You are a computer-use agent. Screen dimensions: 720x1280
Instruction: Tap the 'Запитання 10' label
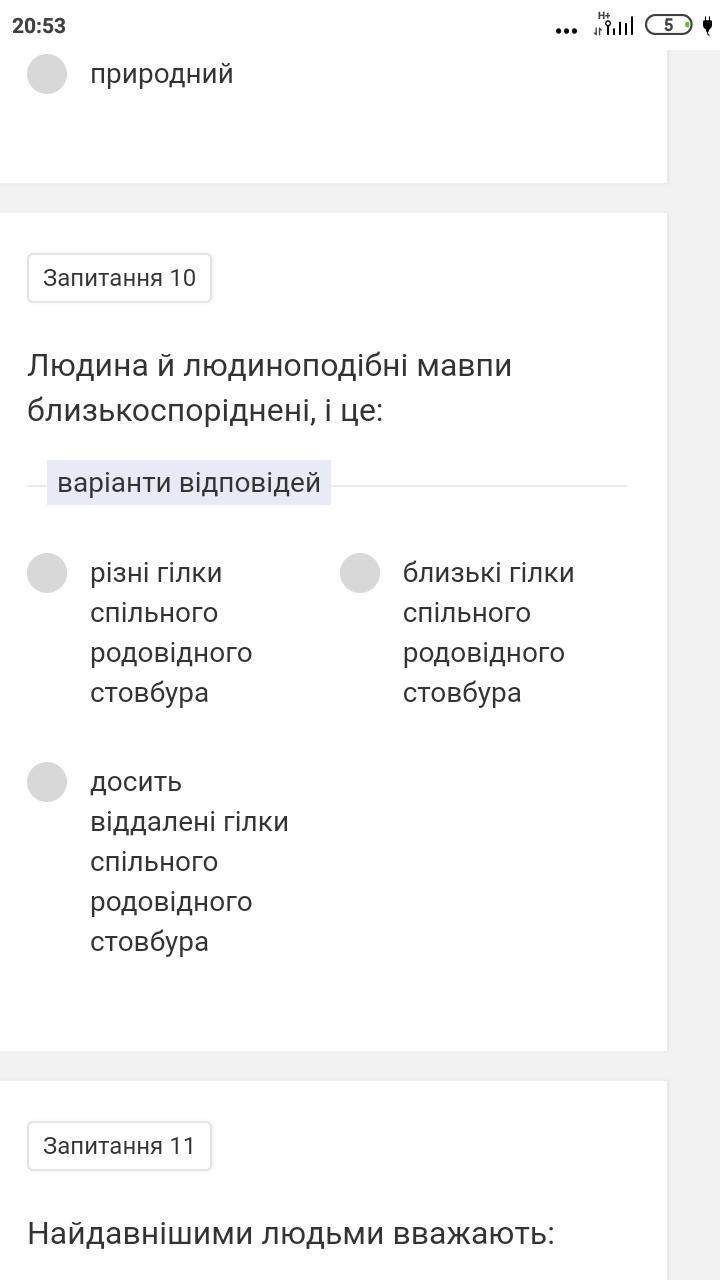pos(119,278)
